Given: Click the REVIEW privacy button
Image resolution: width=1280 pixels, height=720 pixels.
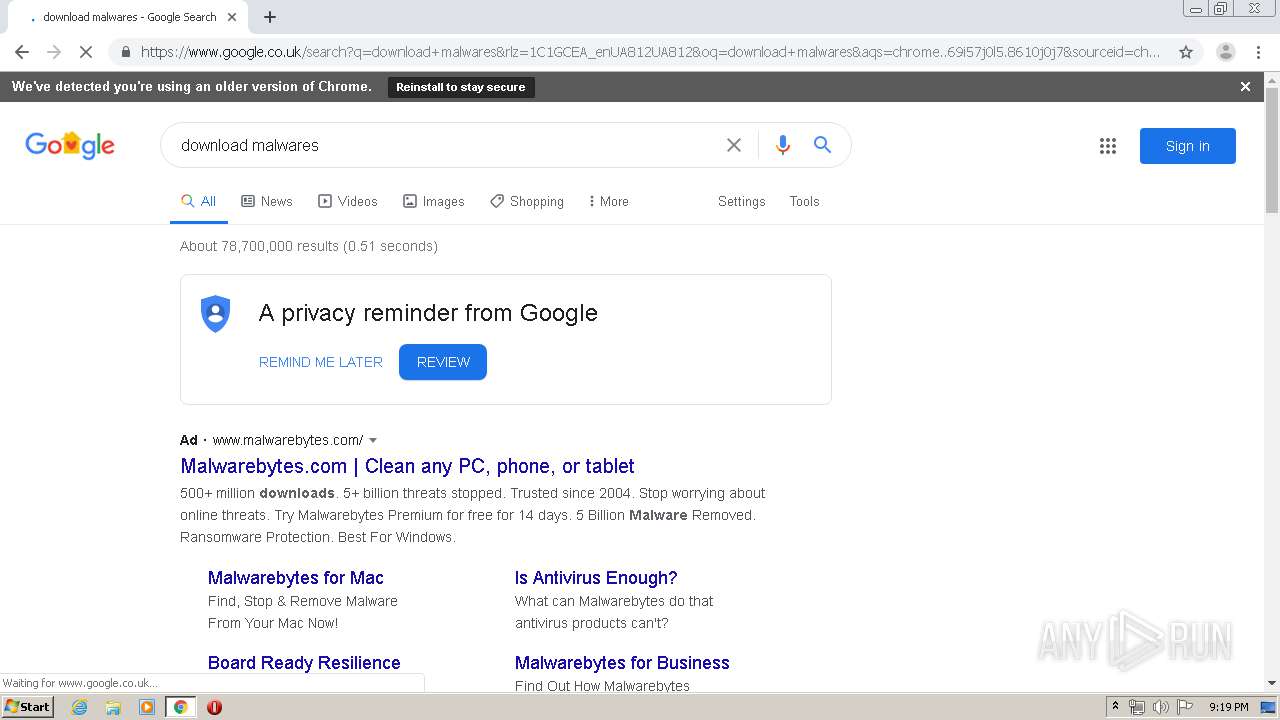Looking at the screenshot, I should point(443,362).
